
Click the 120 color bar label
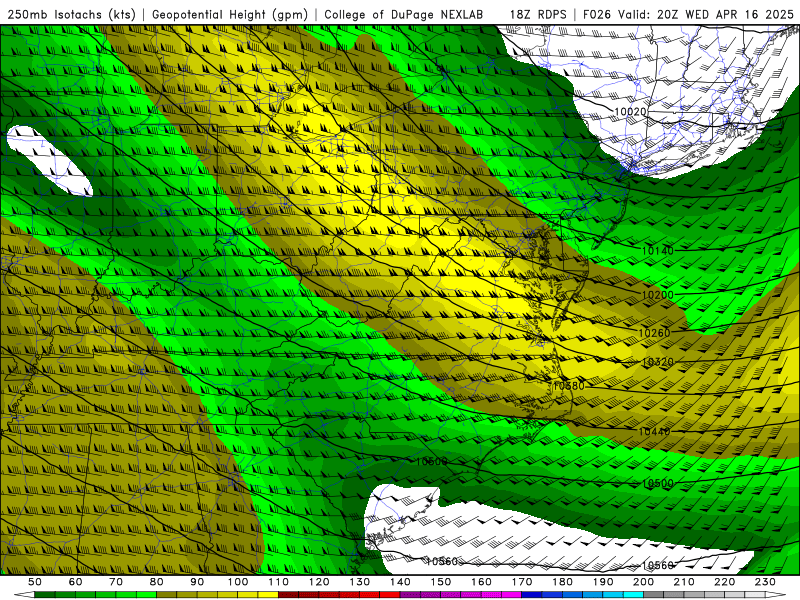click(319, 582)
